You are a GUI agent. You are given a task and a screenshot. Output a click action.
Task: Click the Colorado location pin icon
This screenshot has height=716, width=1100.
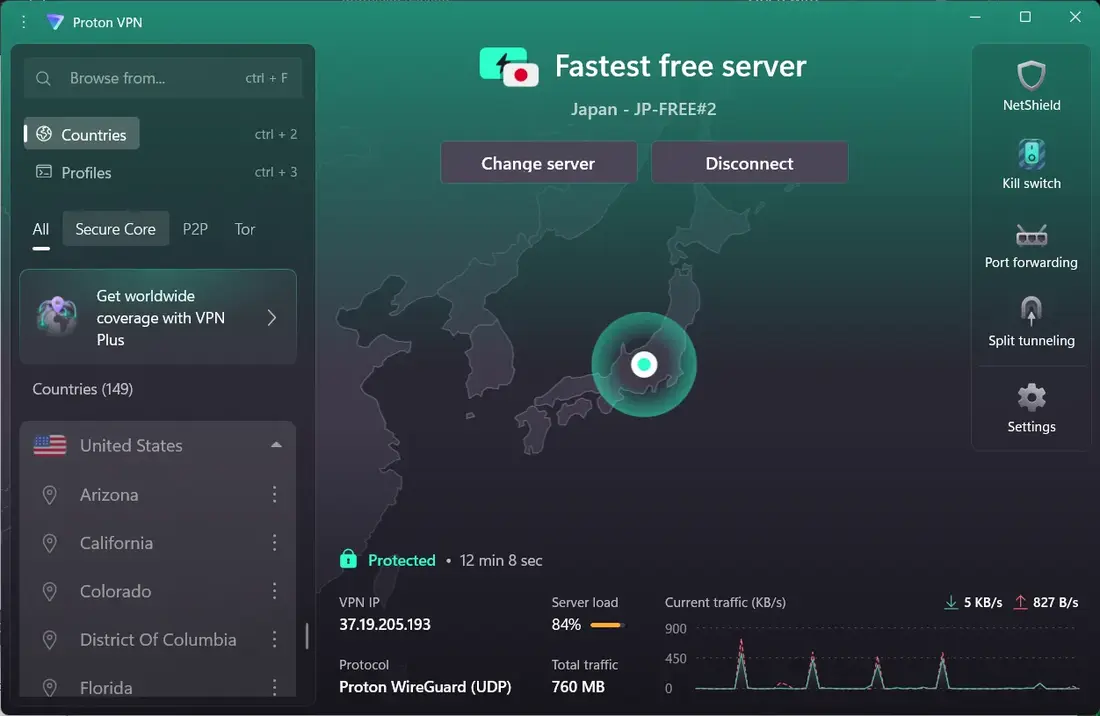point(50,592)
